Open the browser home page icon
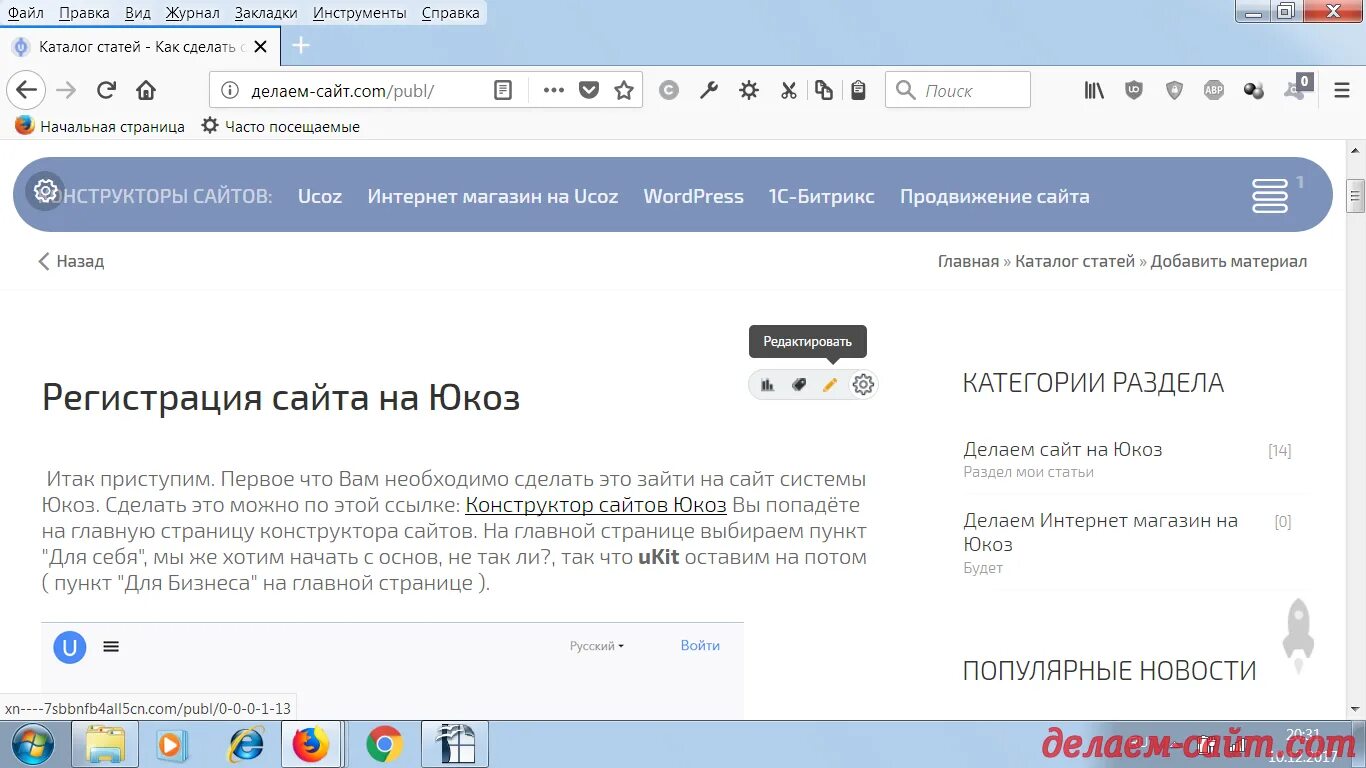The width and height of the screenshot is (1366, 768). tap(146, 91)
